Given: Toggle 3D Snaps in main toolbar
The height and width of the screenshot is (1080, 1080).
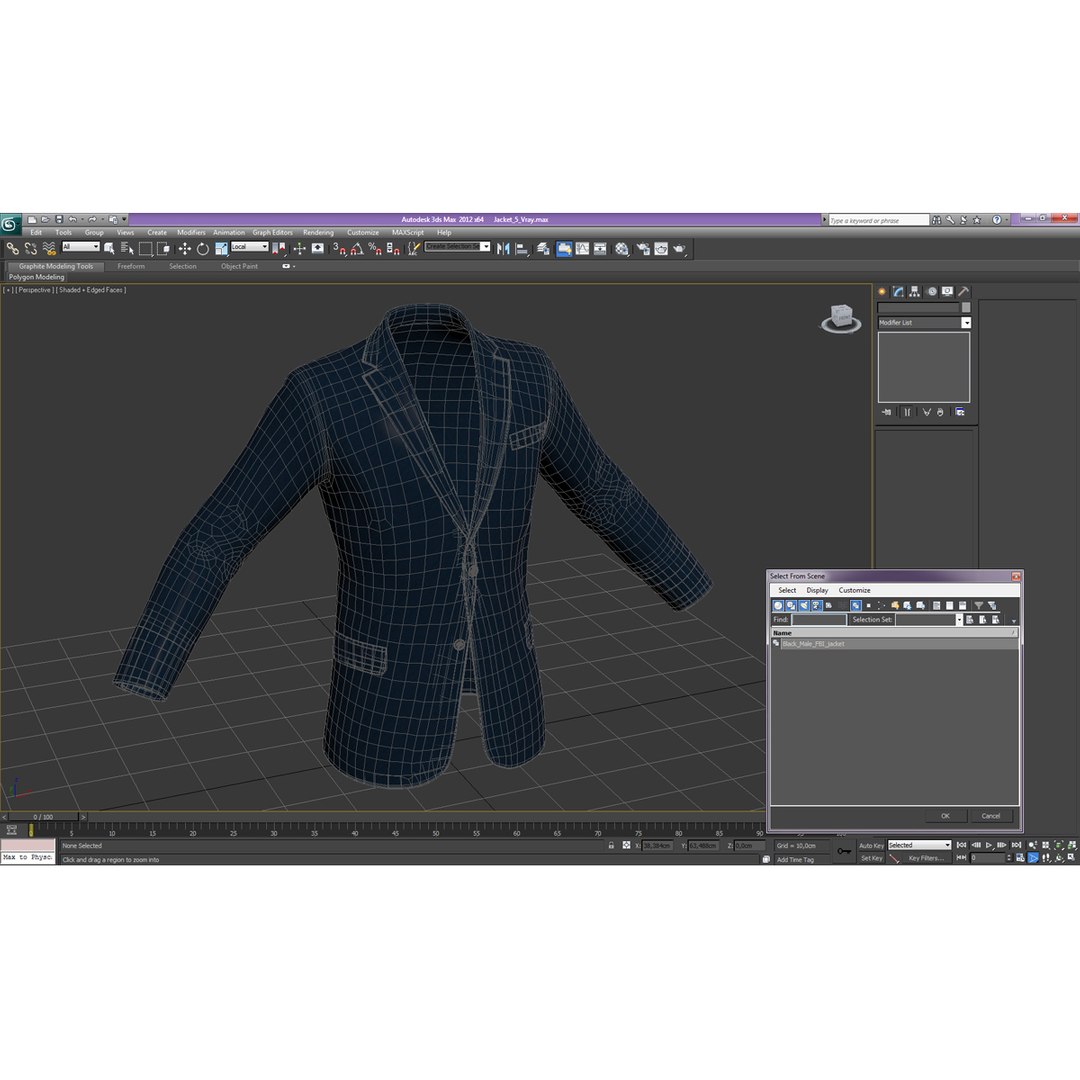Looking at the screenshot, I should pyautogui.click(x=339, y=249).
